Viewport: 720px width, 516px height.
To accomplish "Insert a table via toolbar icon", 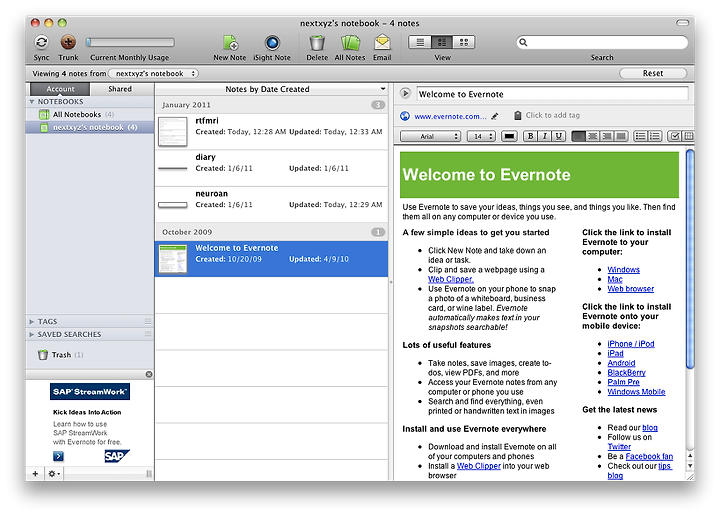I will click(x=688, y=136).
